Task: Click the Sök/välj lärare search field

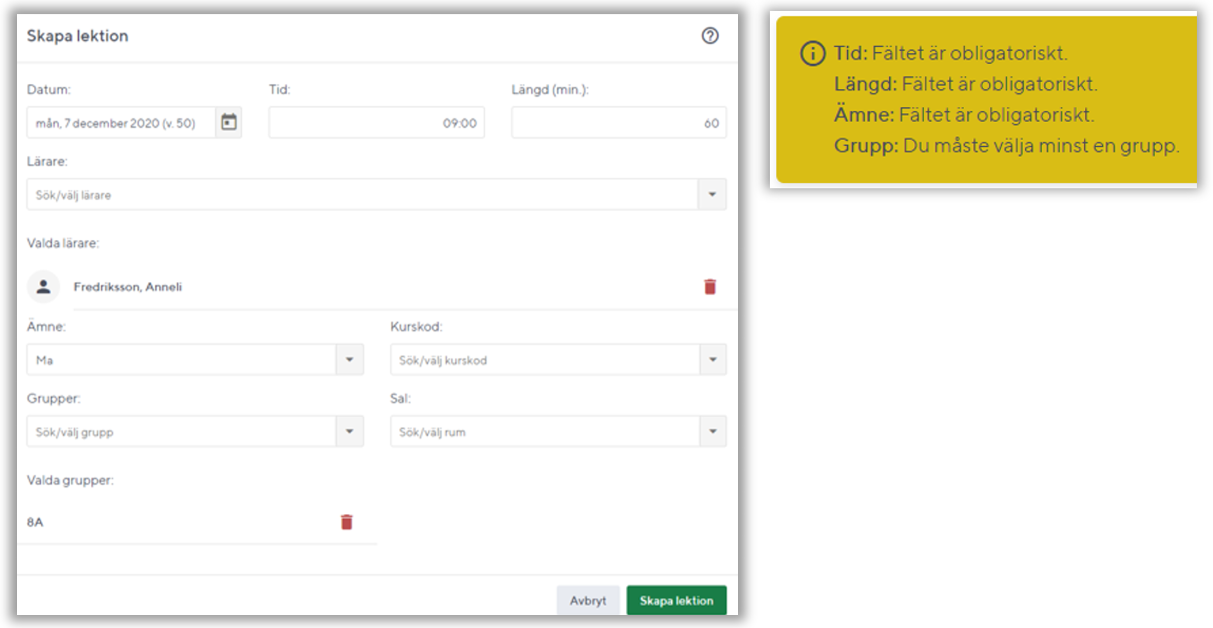Action: [x=361, y=195]
